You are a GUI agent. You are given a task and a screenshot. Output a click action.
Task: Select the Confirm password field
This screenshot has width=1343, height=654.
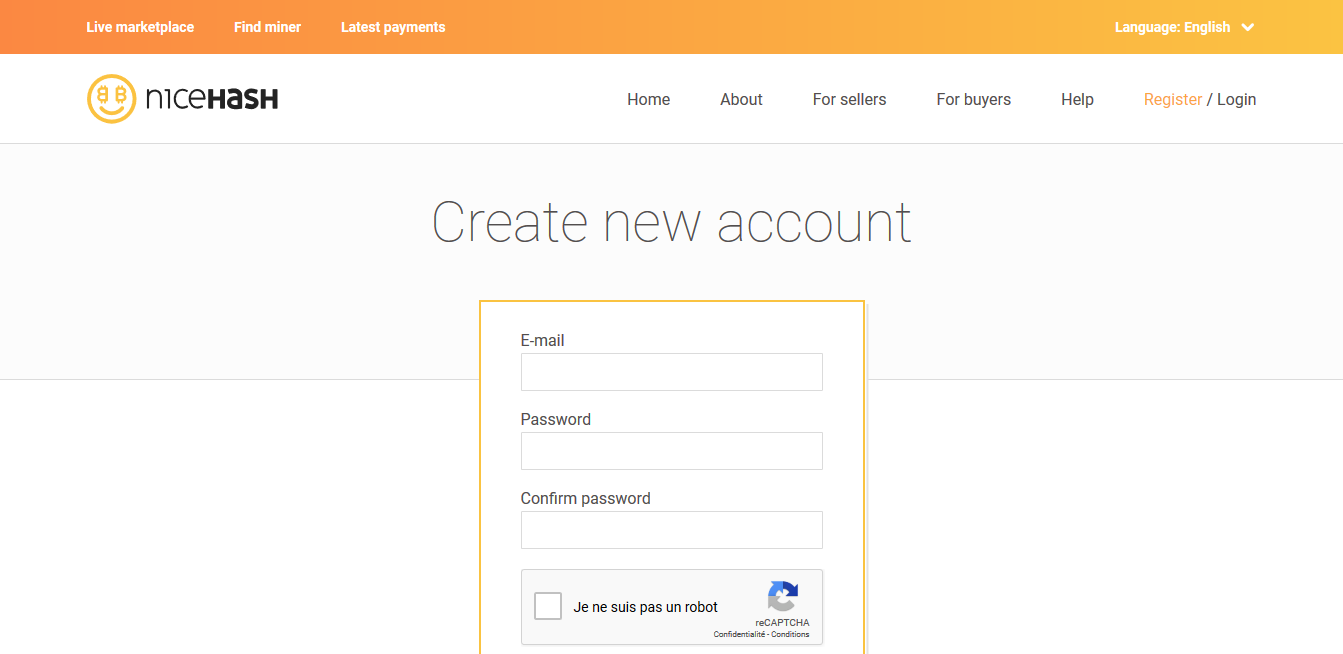point(672,530)
